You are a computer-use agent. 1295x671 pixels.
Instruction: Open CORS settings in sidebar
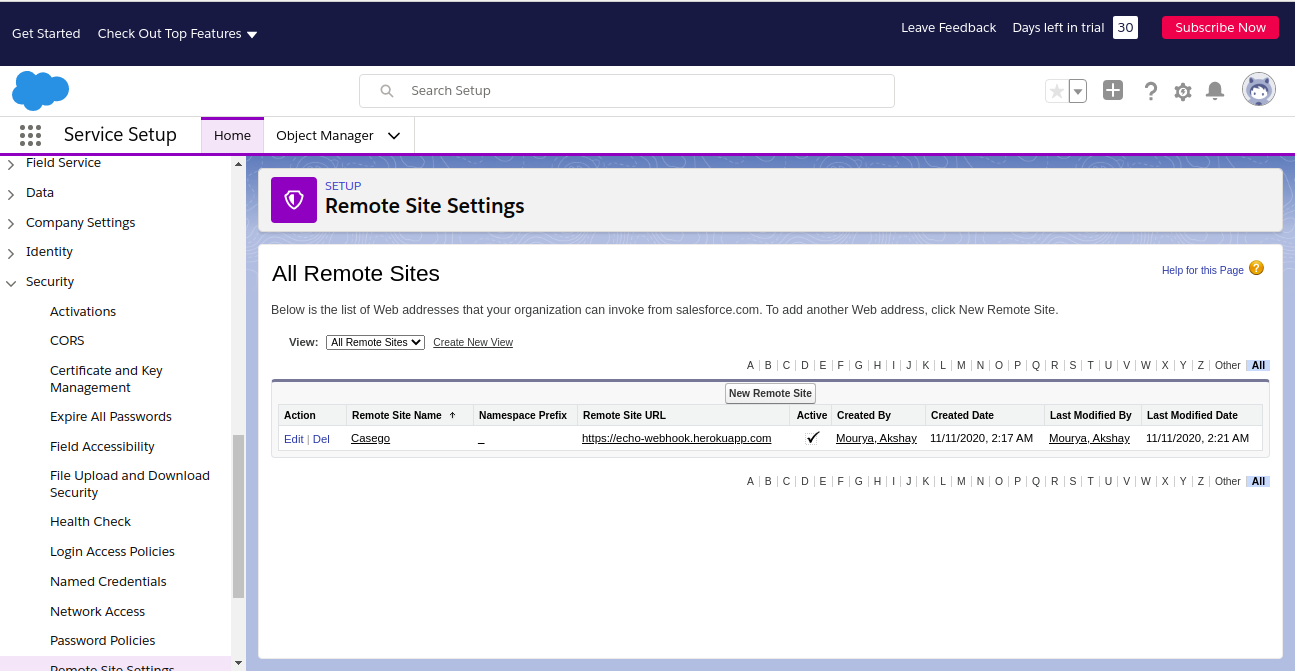67,341
